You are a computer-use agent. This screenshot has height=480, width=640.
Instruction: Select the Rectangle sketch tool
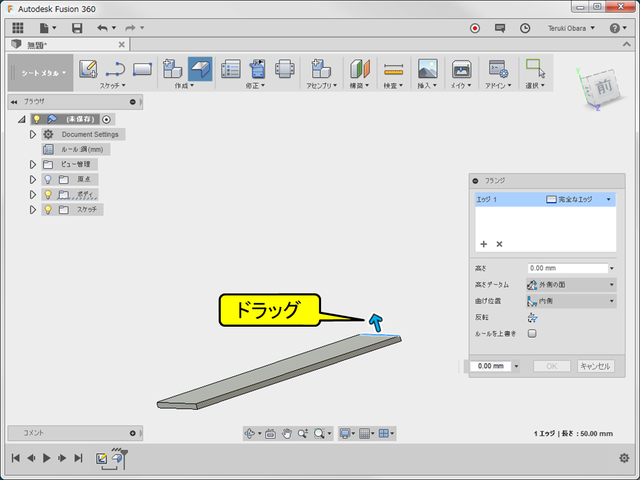click(x=142, y=69)
